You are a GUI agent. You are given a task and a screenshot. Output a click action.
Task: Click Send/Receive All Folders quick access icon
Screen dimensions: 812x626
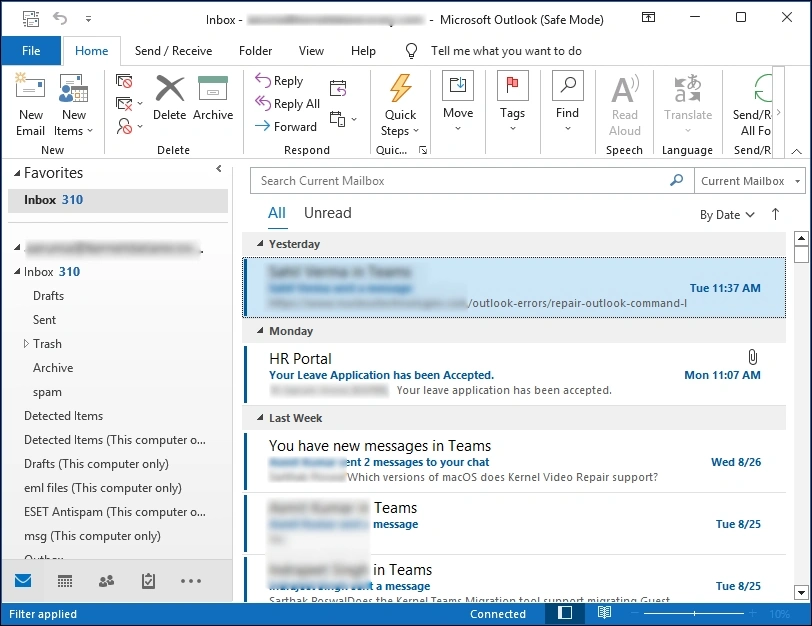[31, 19]
